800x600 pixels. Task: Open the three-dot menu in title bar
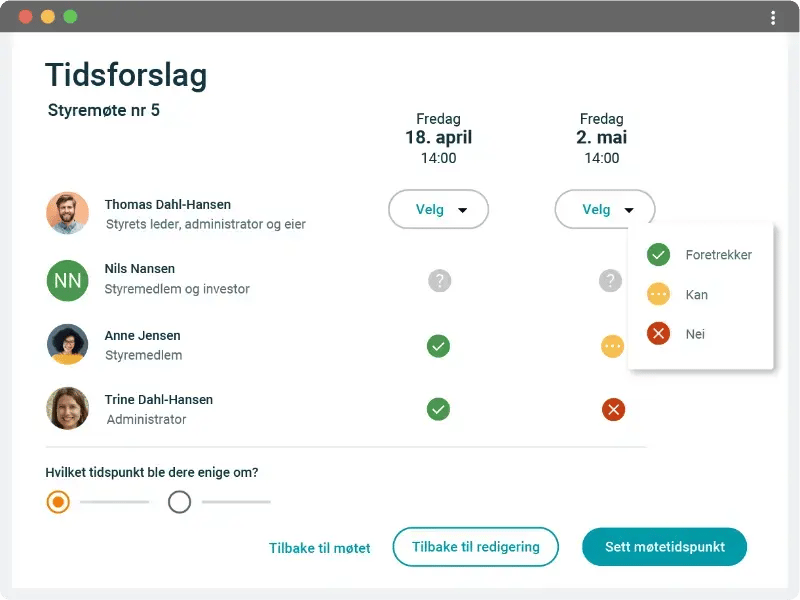click(773, 18)
